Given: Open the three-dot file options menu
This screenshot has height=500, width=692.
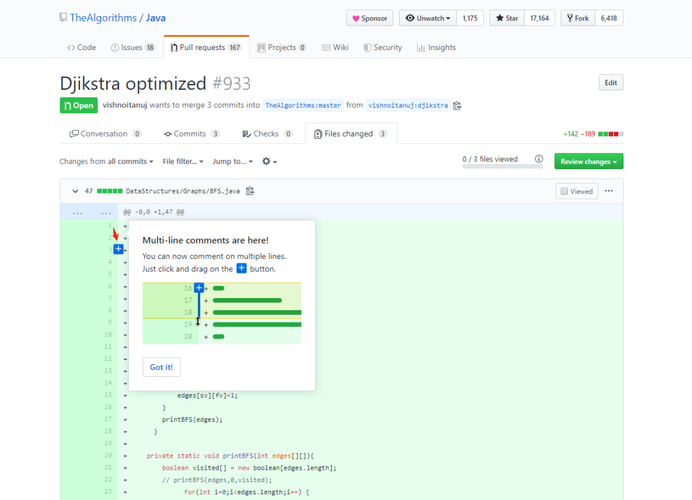Looking at the screenshot, I should [x=608, y=191].
